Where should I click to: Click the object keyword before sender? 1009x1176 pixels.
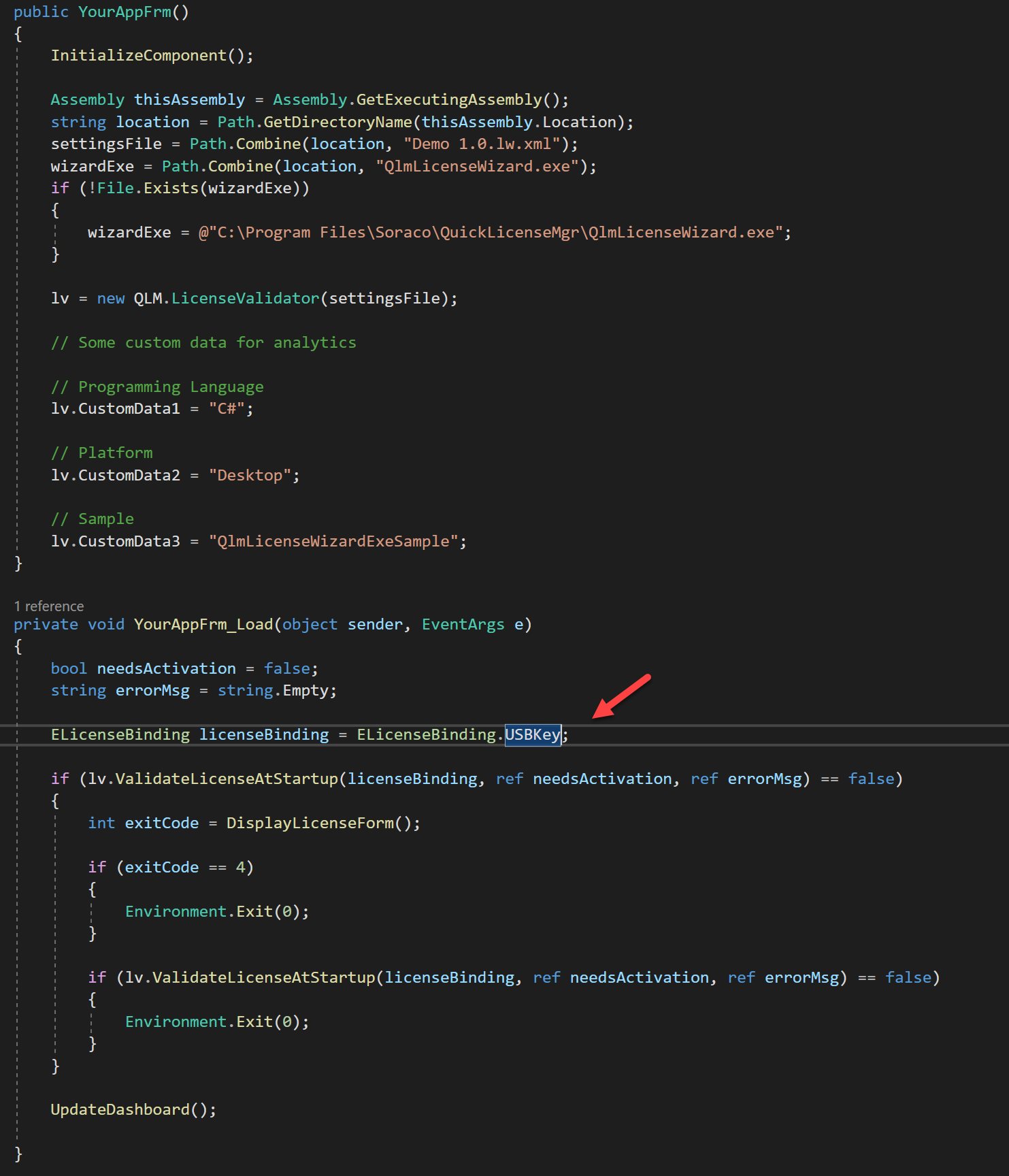point(310,624)
